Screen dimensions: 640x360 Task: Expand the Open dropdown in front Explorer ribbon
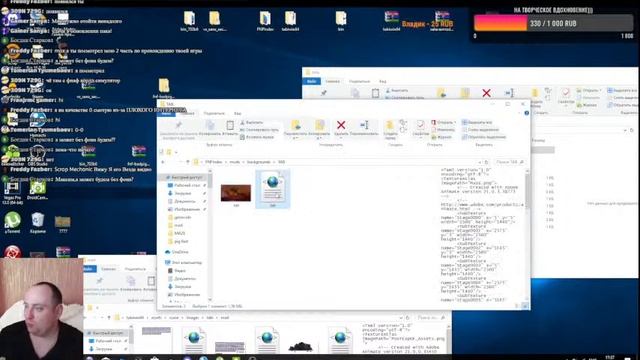click(x=444, y=122)
